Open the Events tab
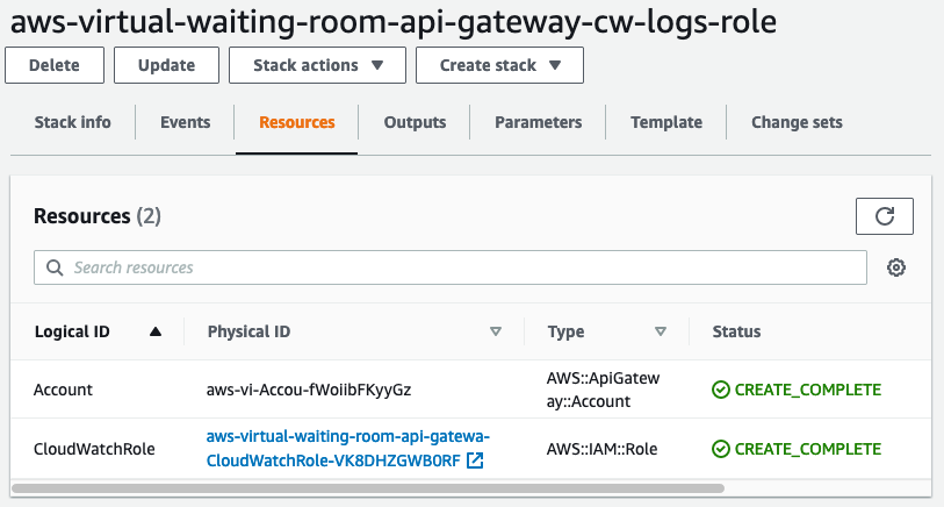The height and width of the screenshot is (508, 945). coord(185,123)
